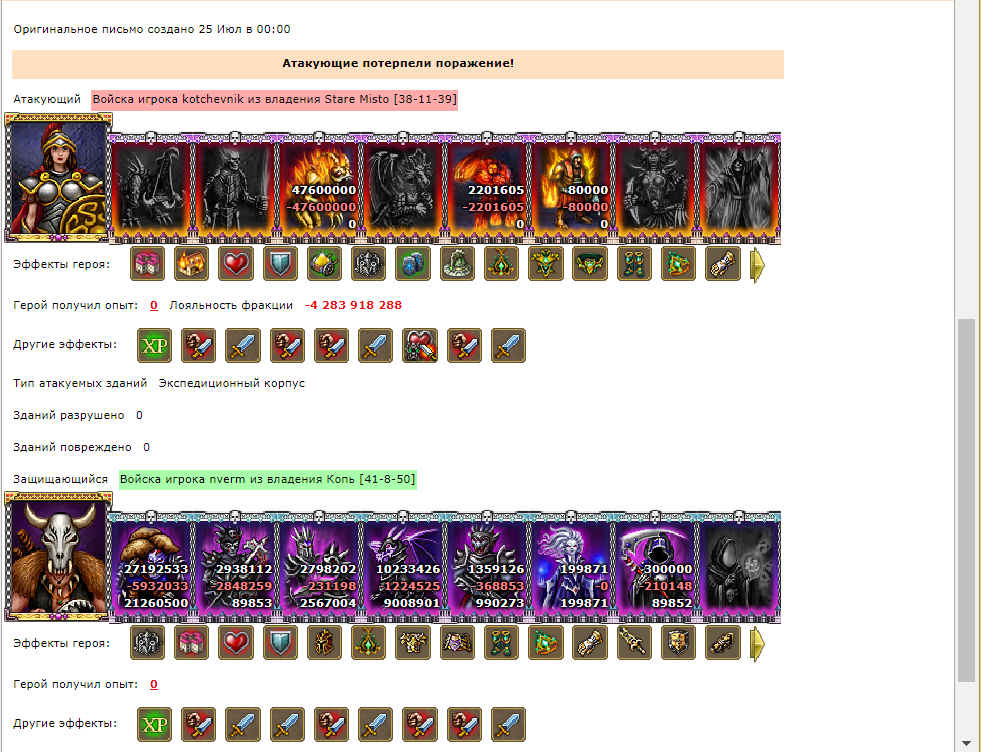Open the attacker's hero experience link showing 0
The height and width of the screenshot is (752, 981).
[x=154, y=305]
